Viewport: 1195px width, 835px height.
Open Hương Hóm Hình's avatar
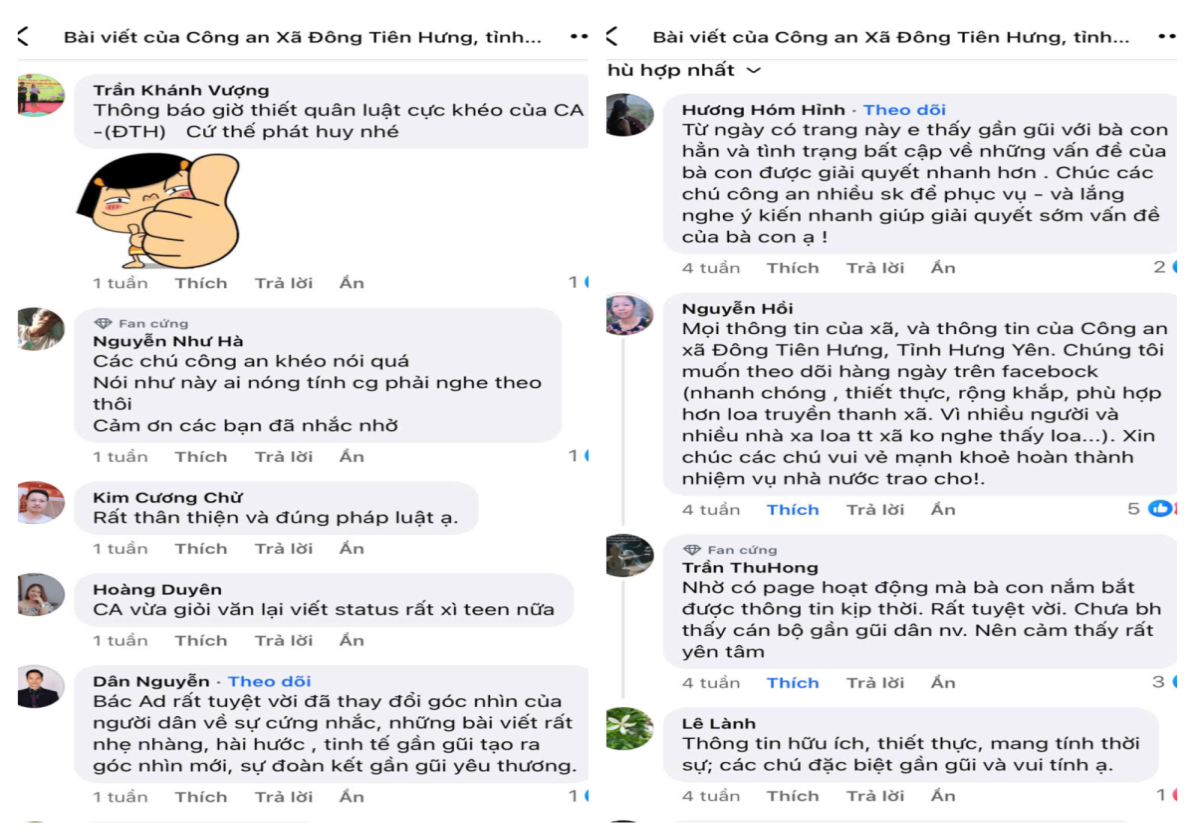click(630, 115)
